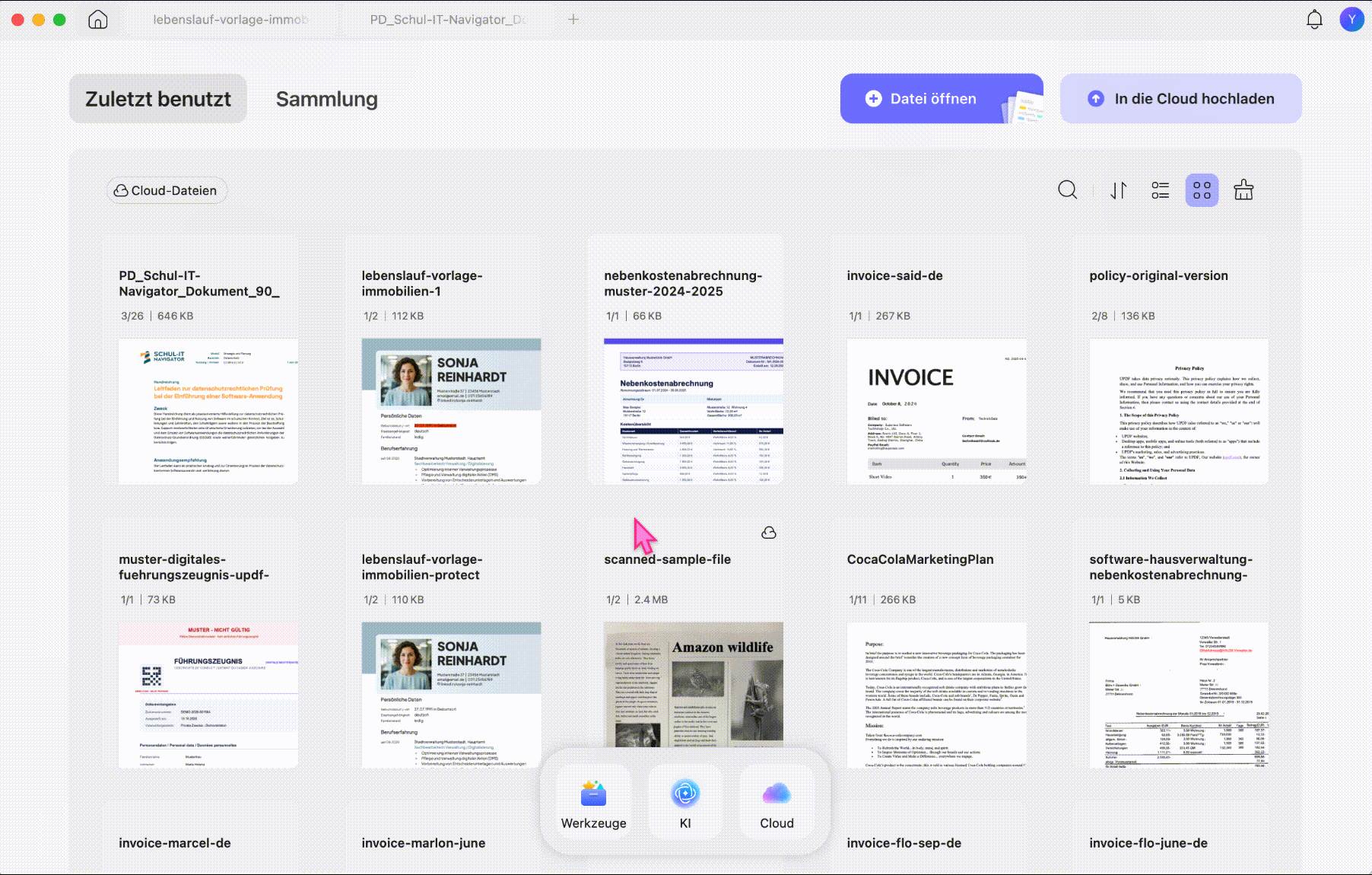Image resolution: width=1372 pixels, height=875 pixels.
Task: Open lebenslauf-vorlage-immobilien-1 thumbnail
Action: pyautogui.click(x=451, y=411)
